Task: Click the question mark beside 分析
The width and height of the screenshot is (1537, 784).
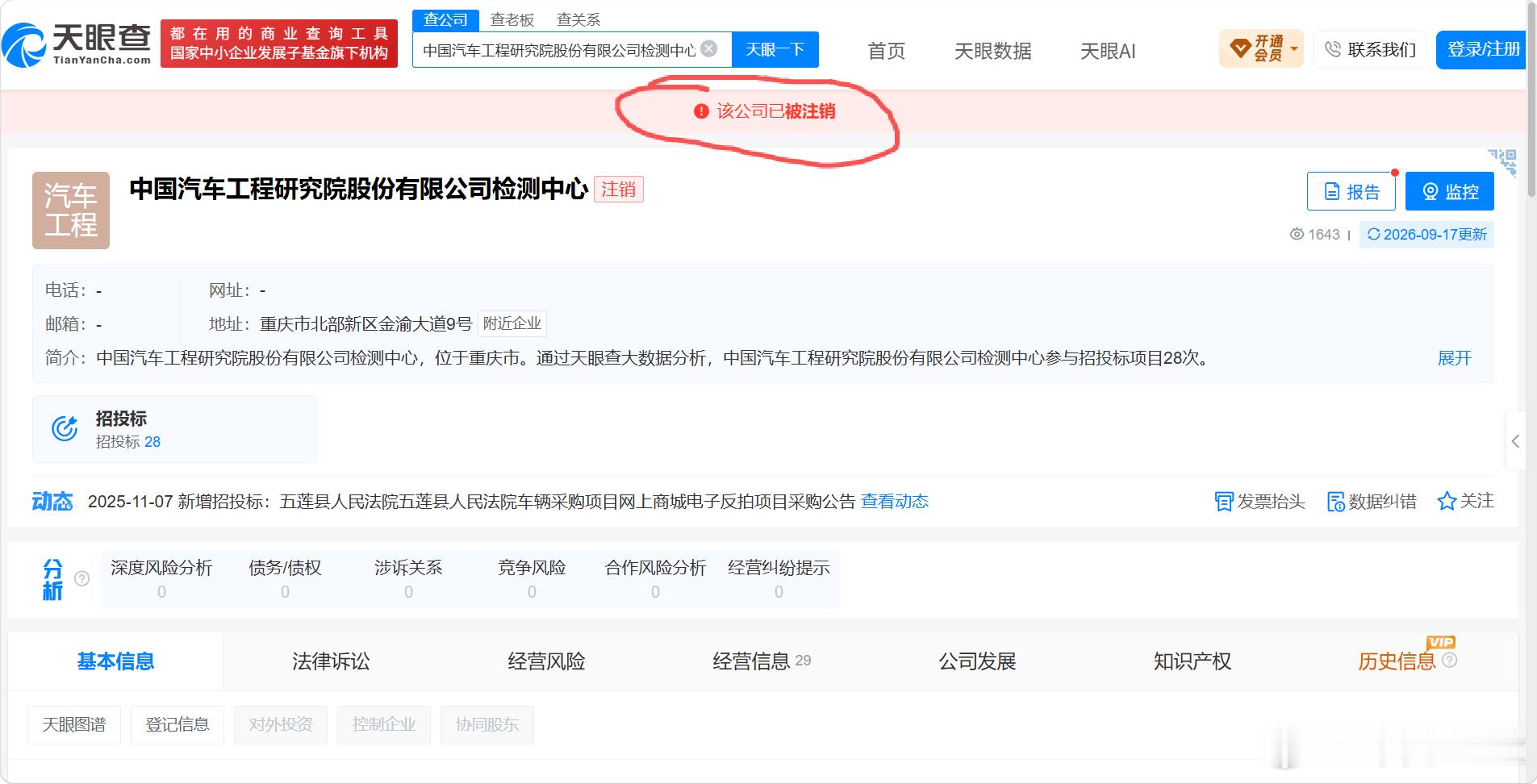Action: click(x=81, y=578)
